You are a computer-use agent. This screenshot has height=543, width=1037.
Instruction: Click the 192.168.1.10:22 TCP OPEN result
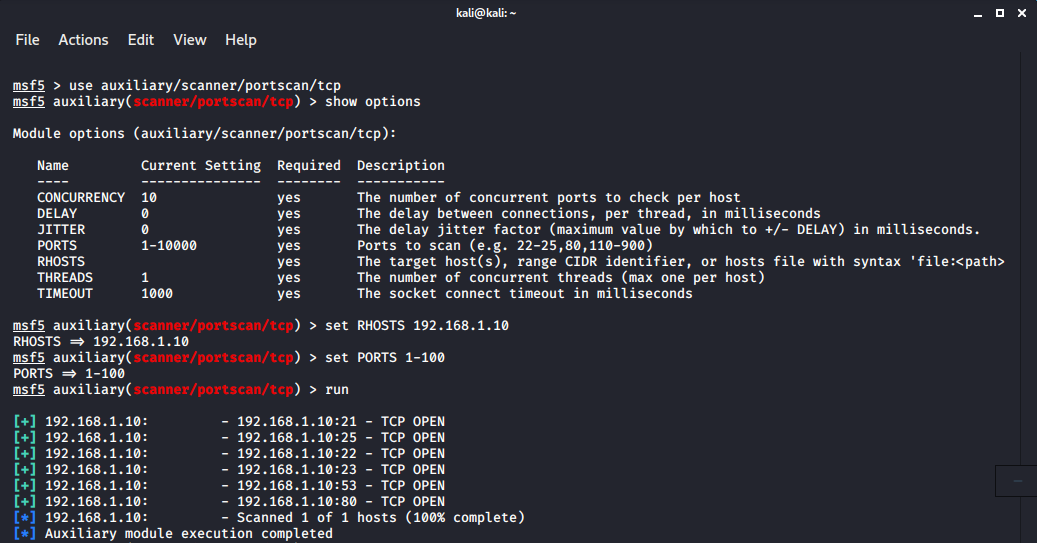(229, 453)
